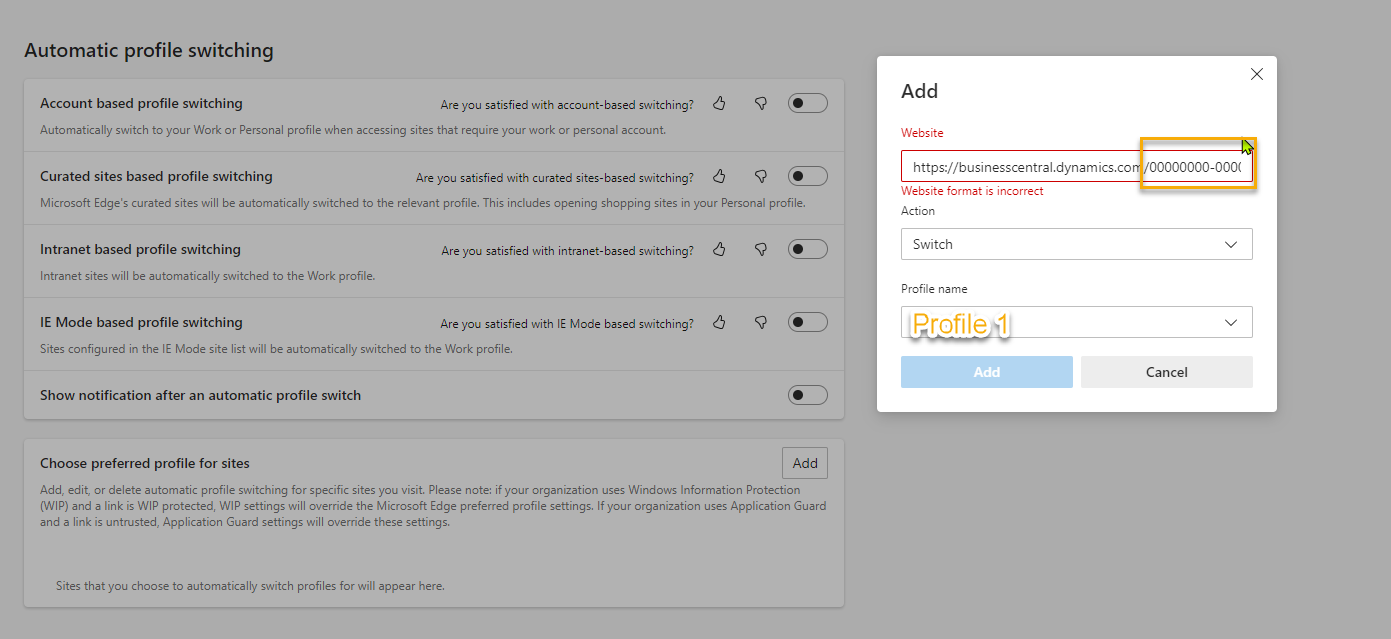Click Add next to Choose preferred profile
This screenshot has height=639, width=1391.
click(804, 462)
